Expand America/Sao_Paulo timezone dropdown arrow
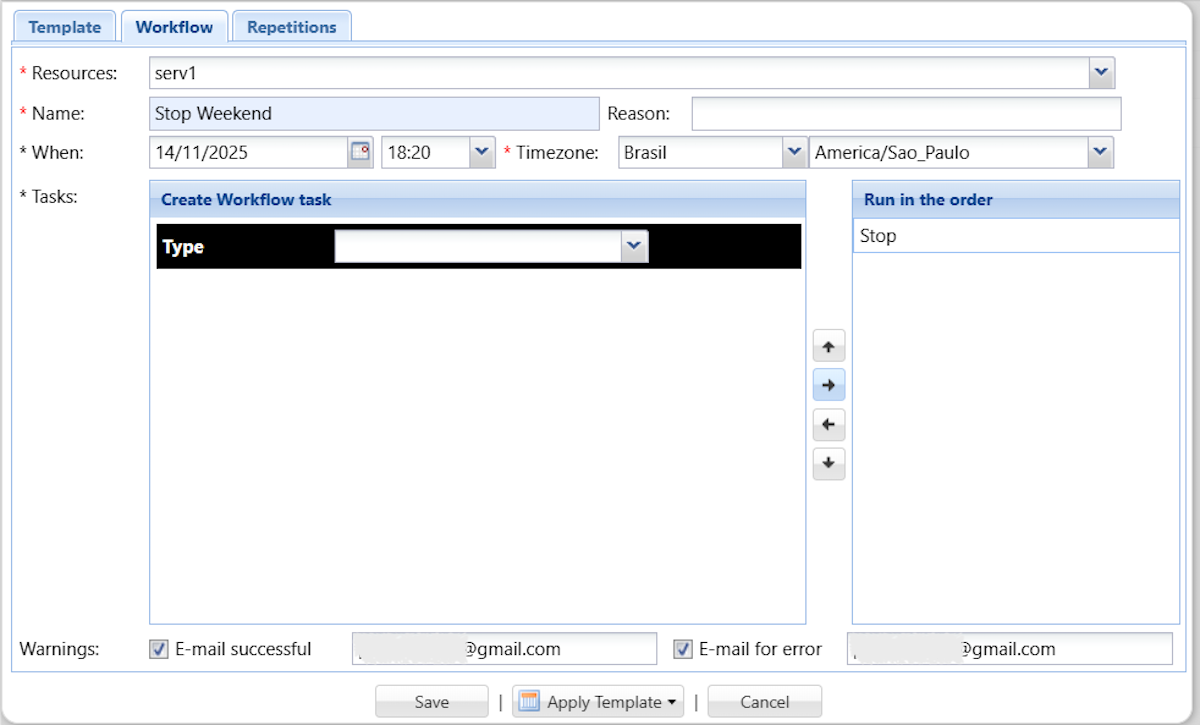 tap(1100, 153)
